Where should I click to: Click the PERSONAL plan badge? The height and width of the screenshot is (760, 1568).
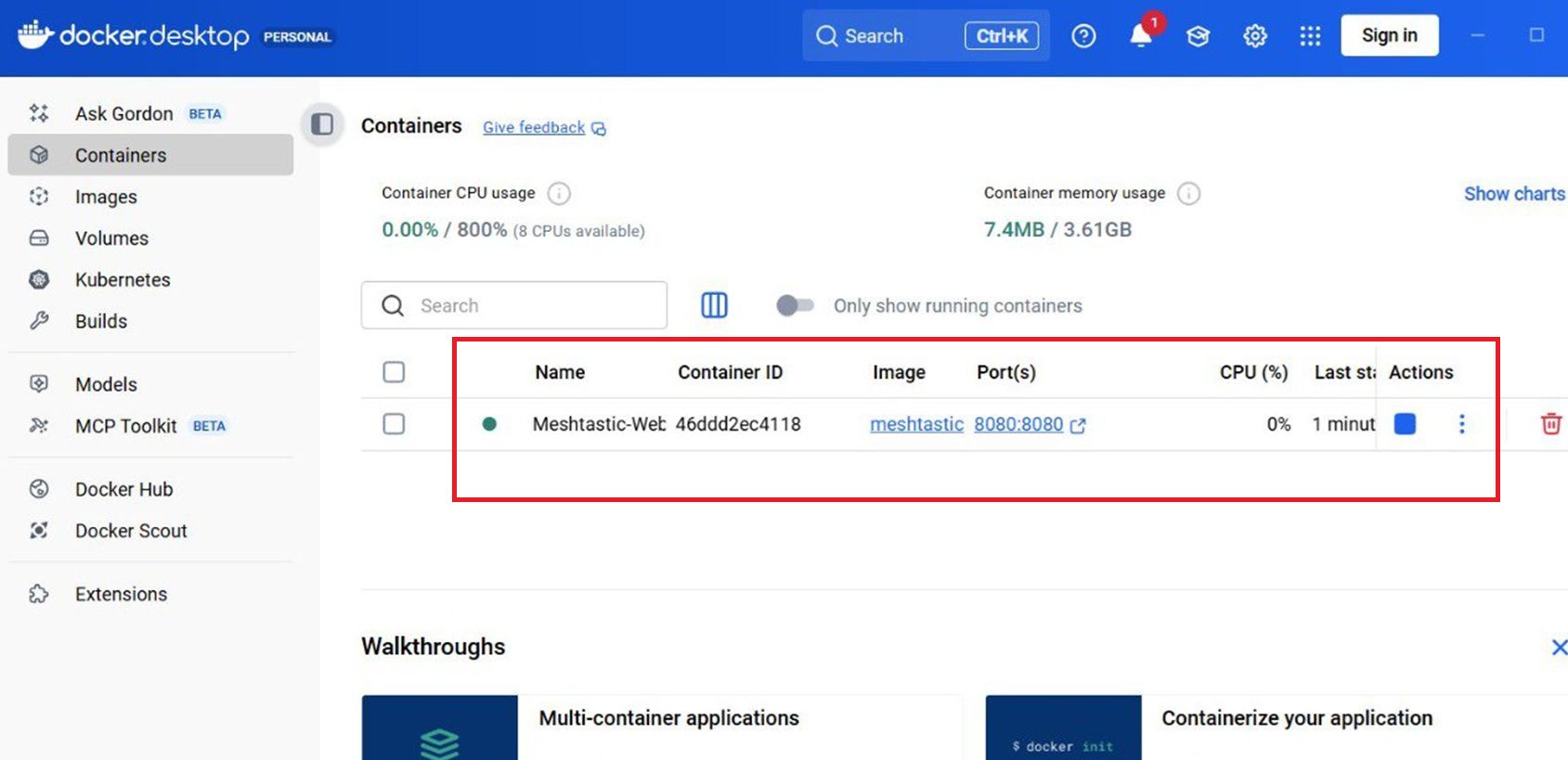pos(297,37)
